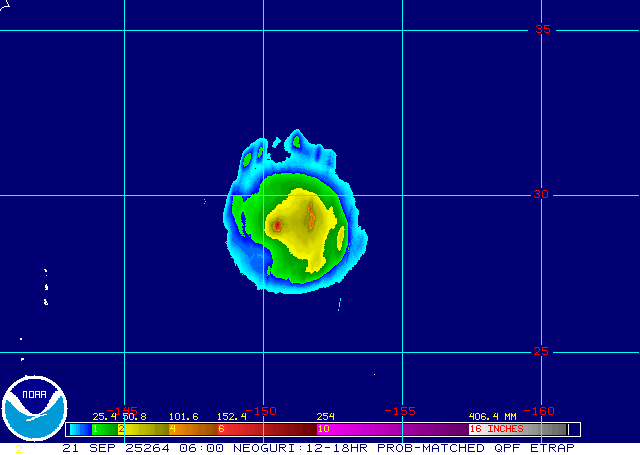The height and width of the screenshot is (455, 640).
Task: Click the -160 longitude label
Action: 539,411
